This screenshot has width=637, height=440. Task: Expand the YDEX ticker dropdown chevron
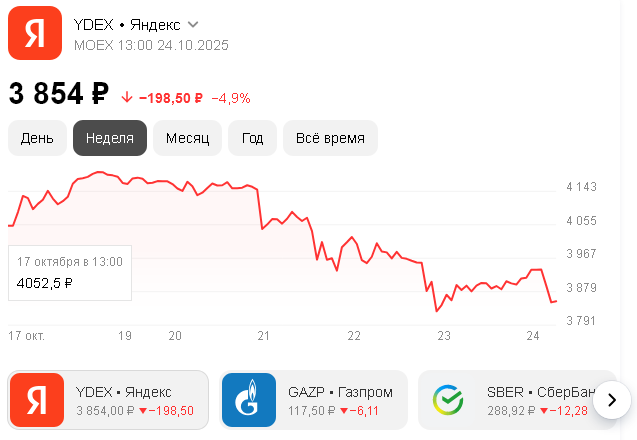point(193,24)
